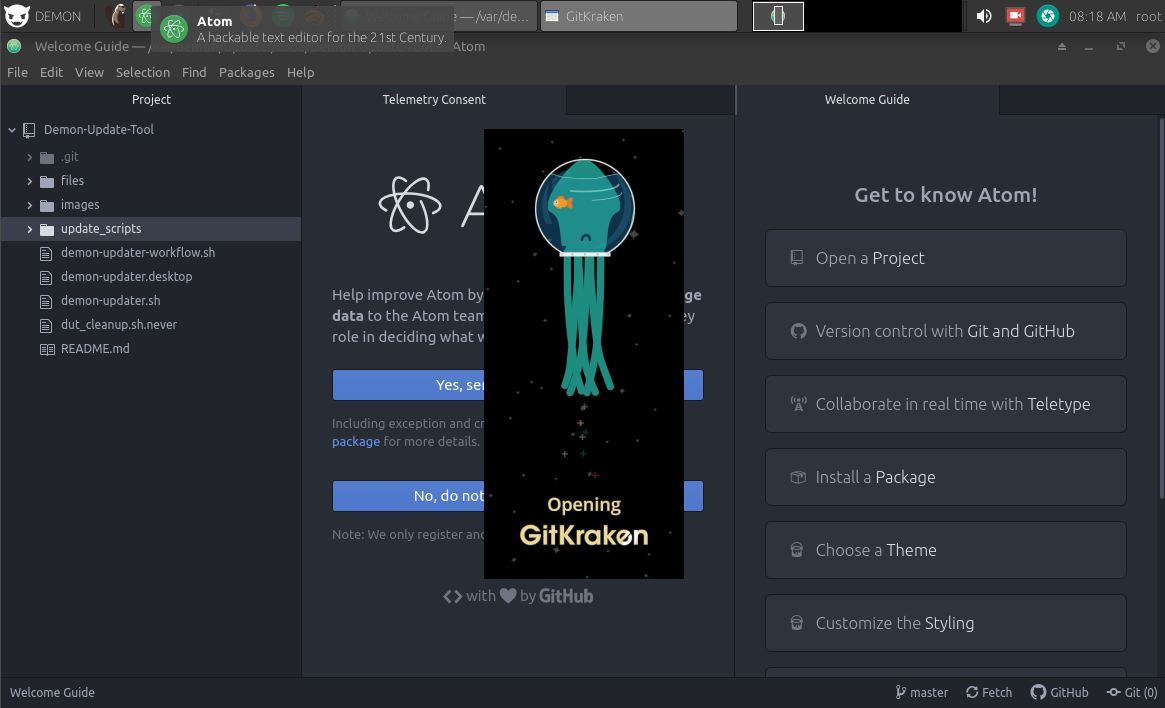The height and width of the screenshot is (708, 1165).
Task: Click the master branch status bar item
Action: tap(921, 692)
